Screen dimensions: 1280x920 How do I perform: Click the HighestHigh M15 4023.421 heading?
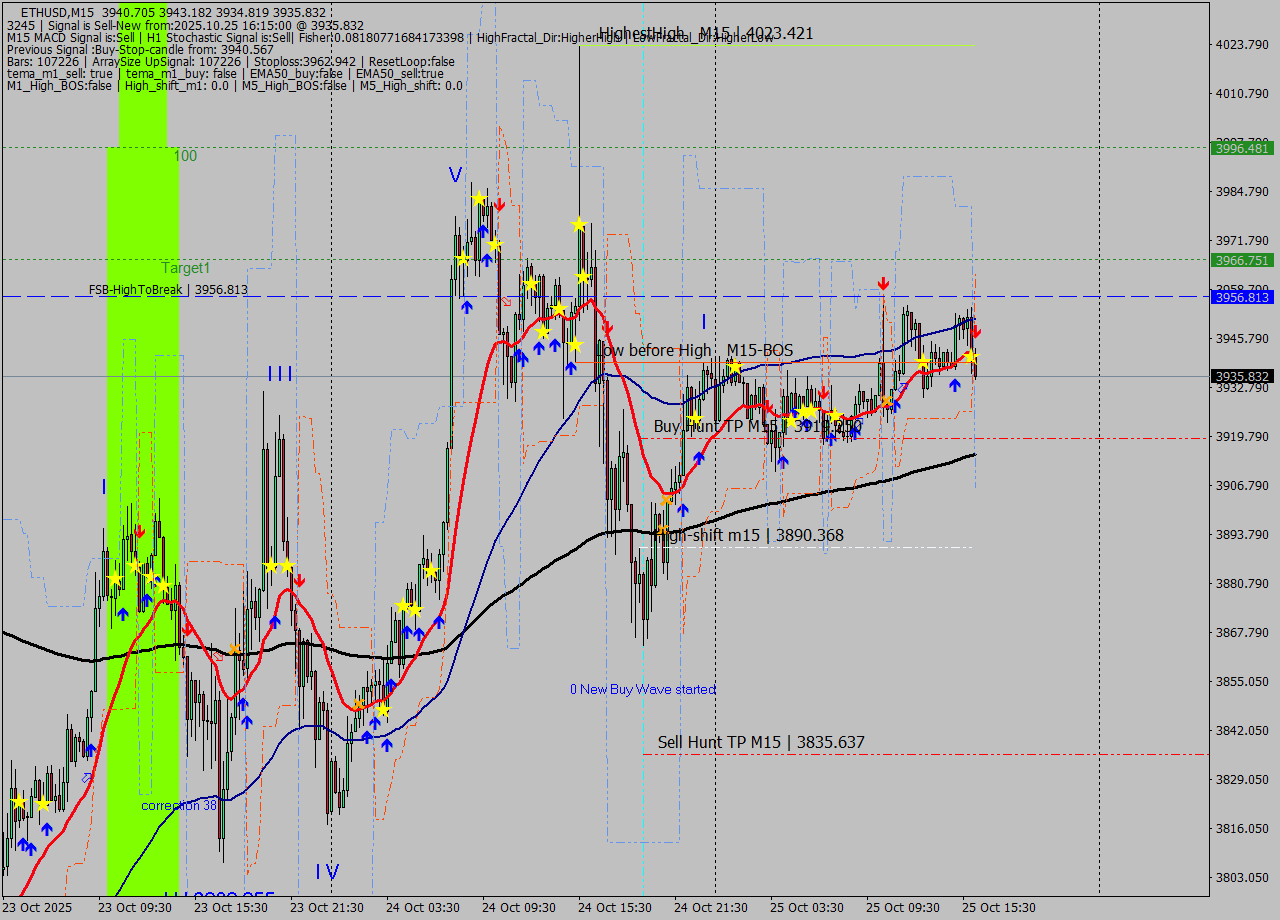(x=703, y=32)
